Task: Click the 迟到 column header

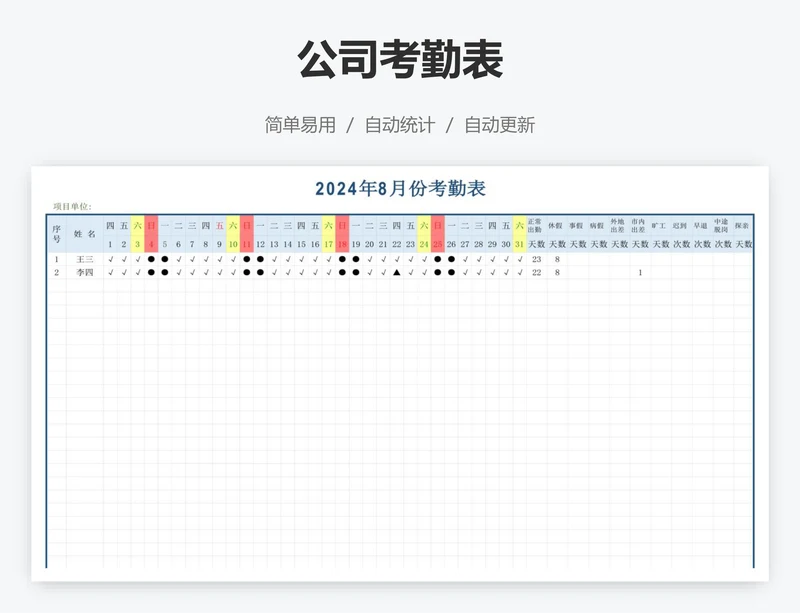Action: click(x=680, y=226)
